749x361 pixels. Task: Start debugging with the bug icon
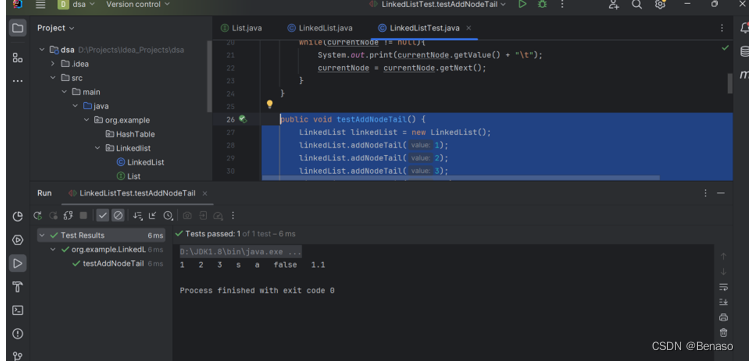tap(542, 4)
